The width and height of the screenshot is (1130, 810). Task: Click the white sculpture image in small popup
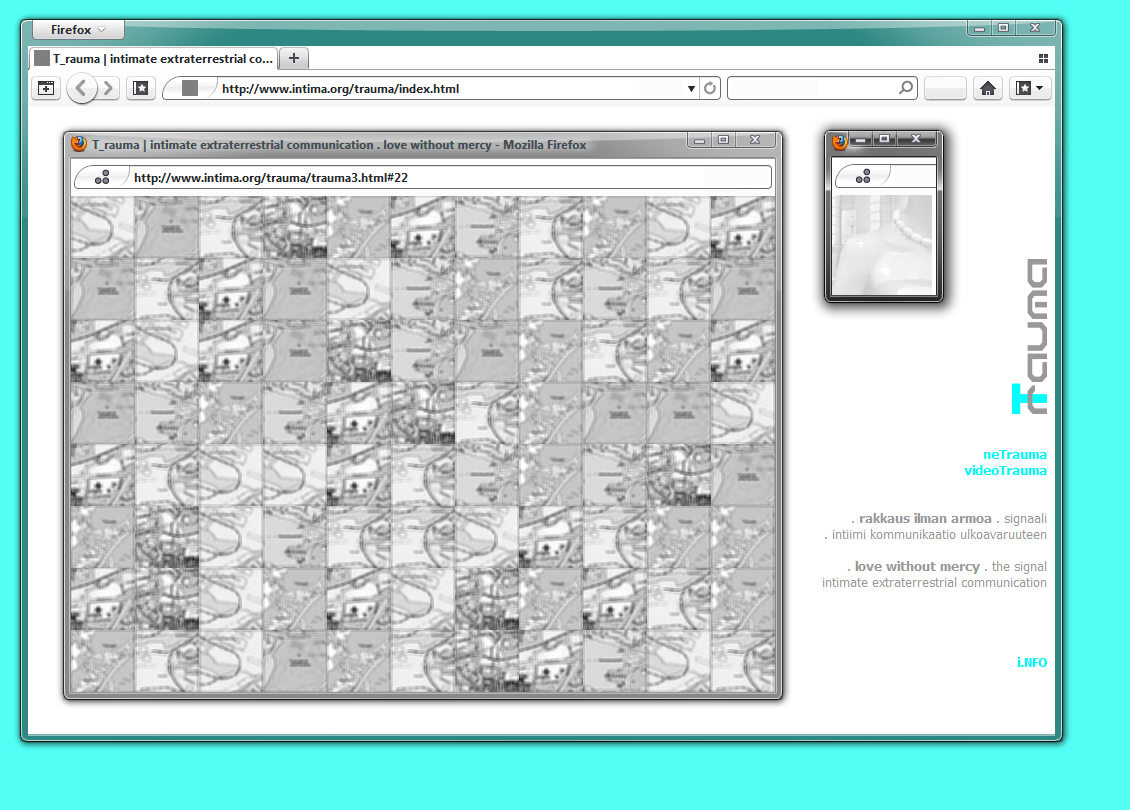click(x=882, y=243)
